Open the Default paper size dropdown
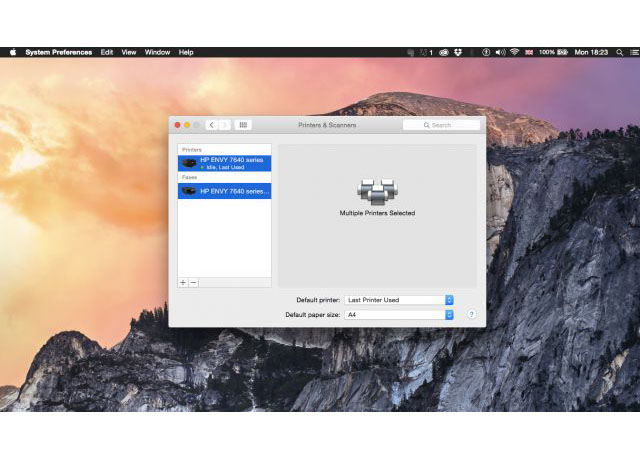The height and width of the screenshot is (460, 640). pyautogui.click(x=399, y=315)
